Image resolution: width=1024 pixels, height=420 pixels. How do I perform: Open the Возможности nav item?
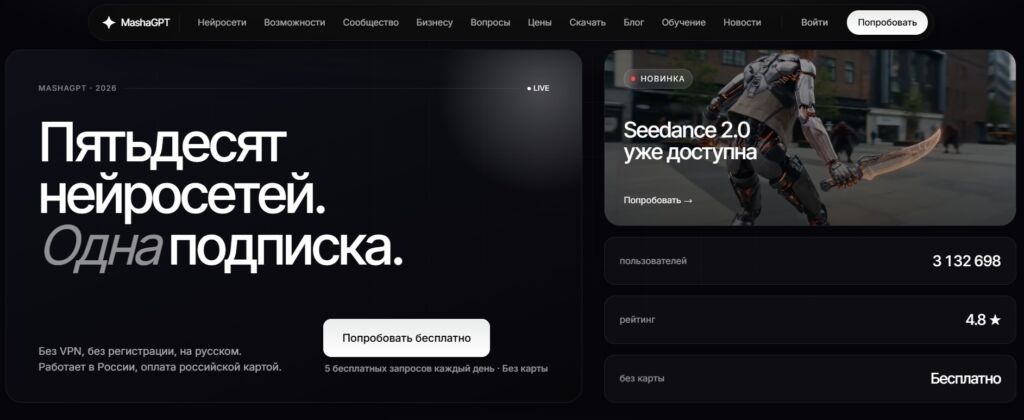point(295,22)
